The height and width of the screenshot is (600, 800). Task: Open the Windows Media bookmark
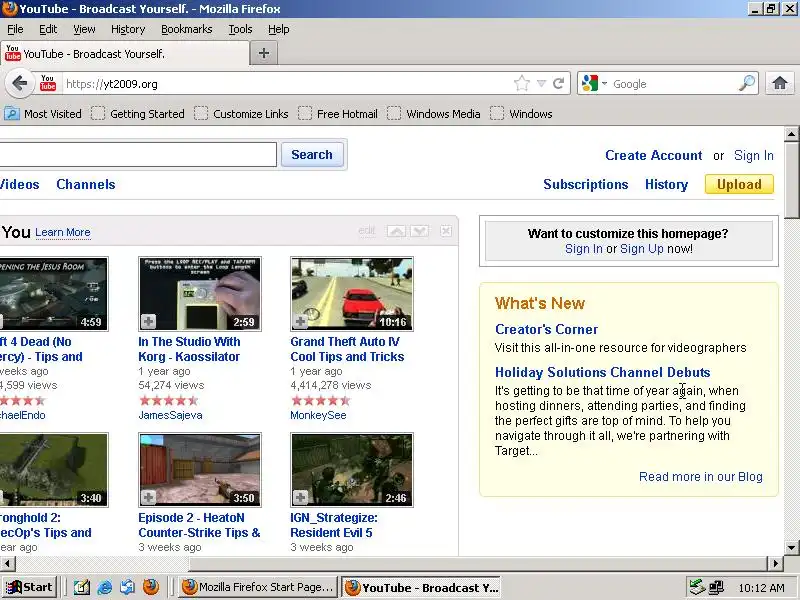click(x=434, y=114)
